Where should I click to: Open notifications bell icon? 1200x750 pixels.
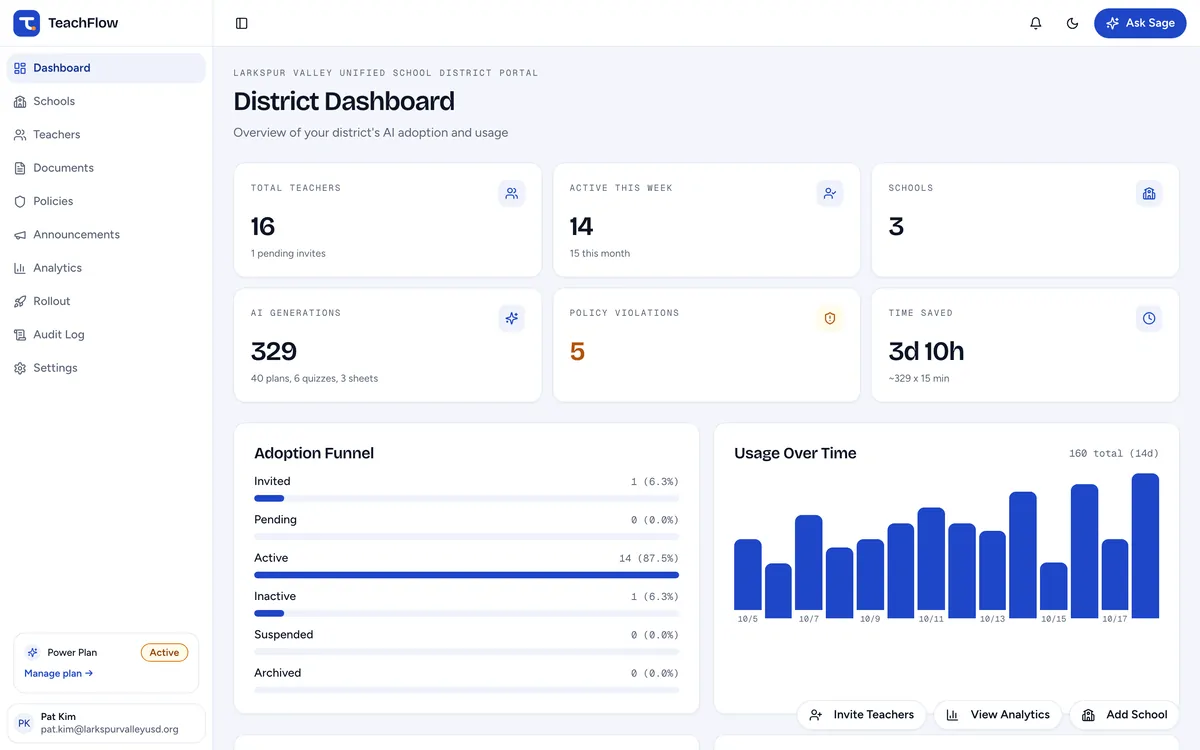click(x=1036, y=23)
